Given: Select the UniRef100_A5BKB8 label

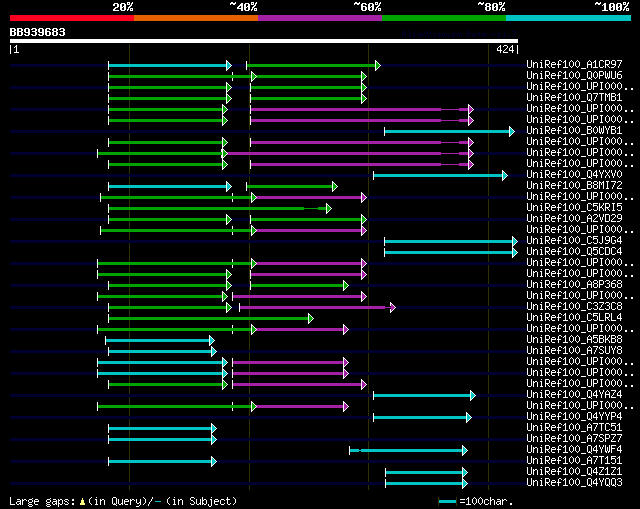Looking at the screenshot, I should [x=574, y=340].
